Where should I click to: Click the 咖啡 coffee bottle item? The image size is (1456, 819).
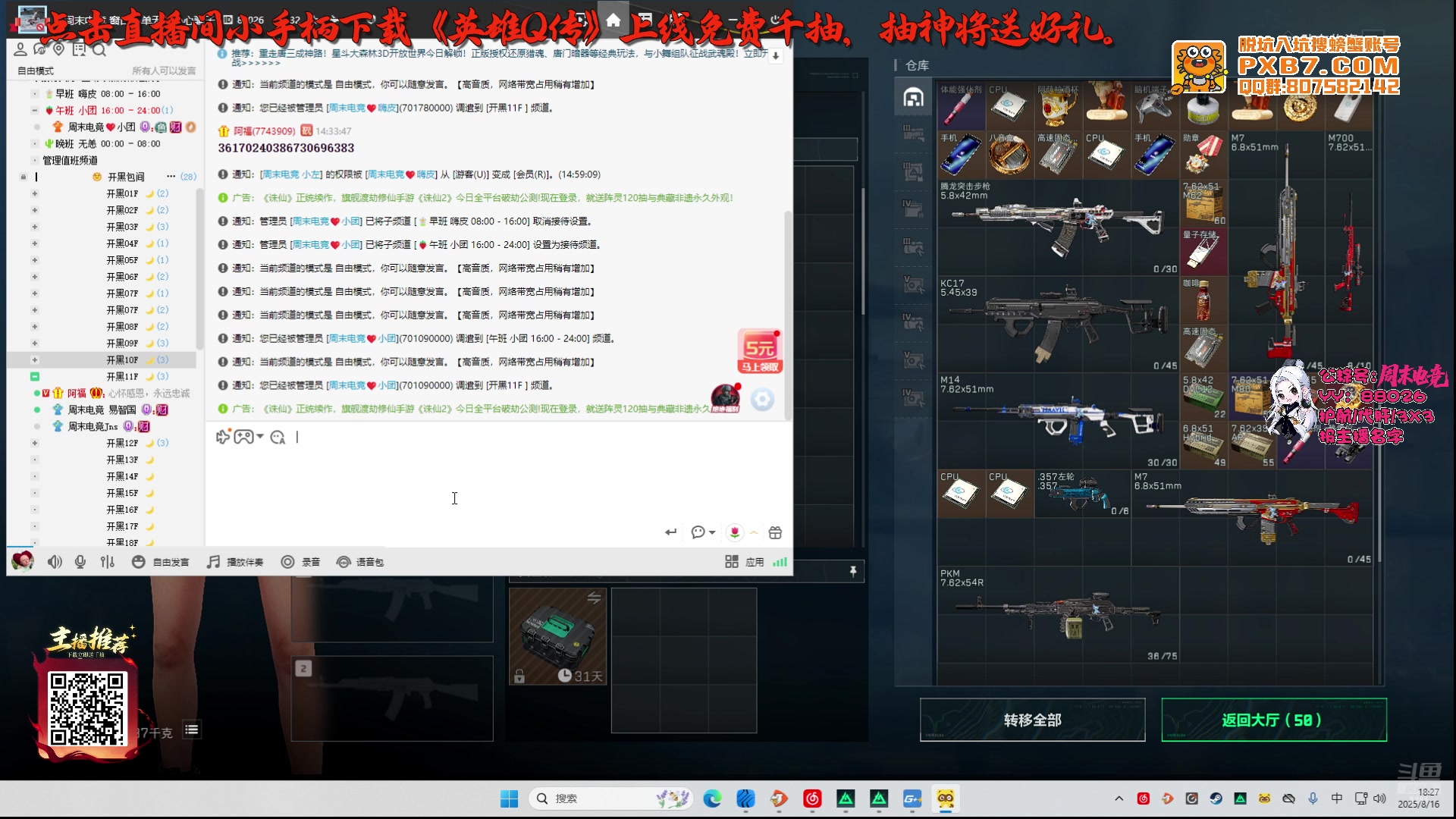pos(1203,300)
